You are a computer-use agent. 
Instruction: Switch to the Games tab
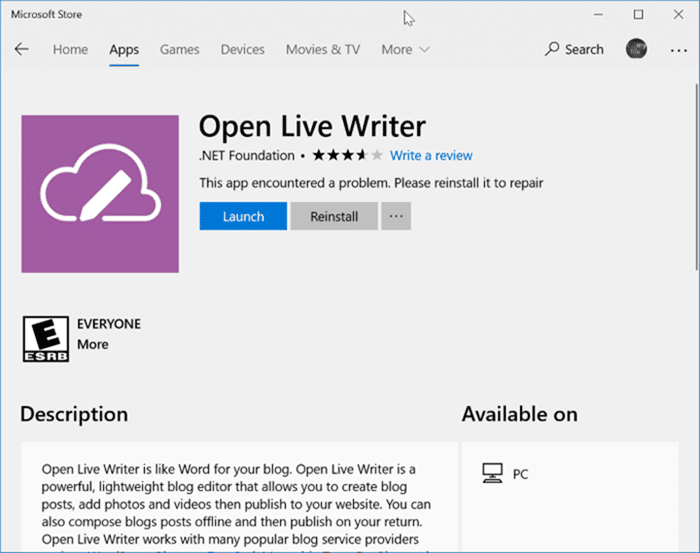pos(179,49)
